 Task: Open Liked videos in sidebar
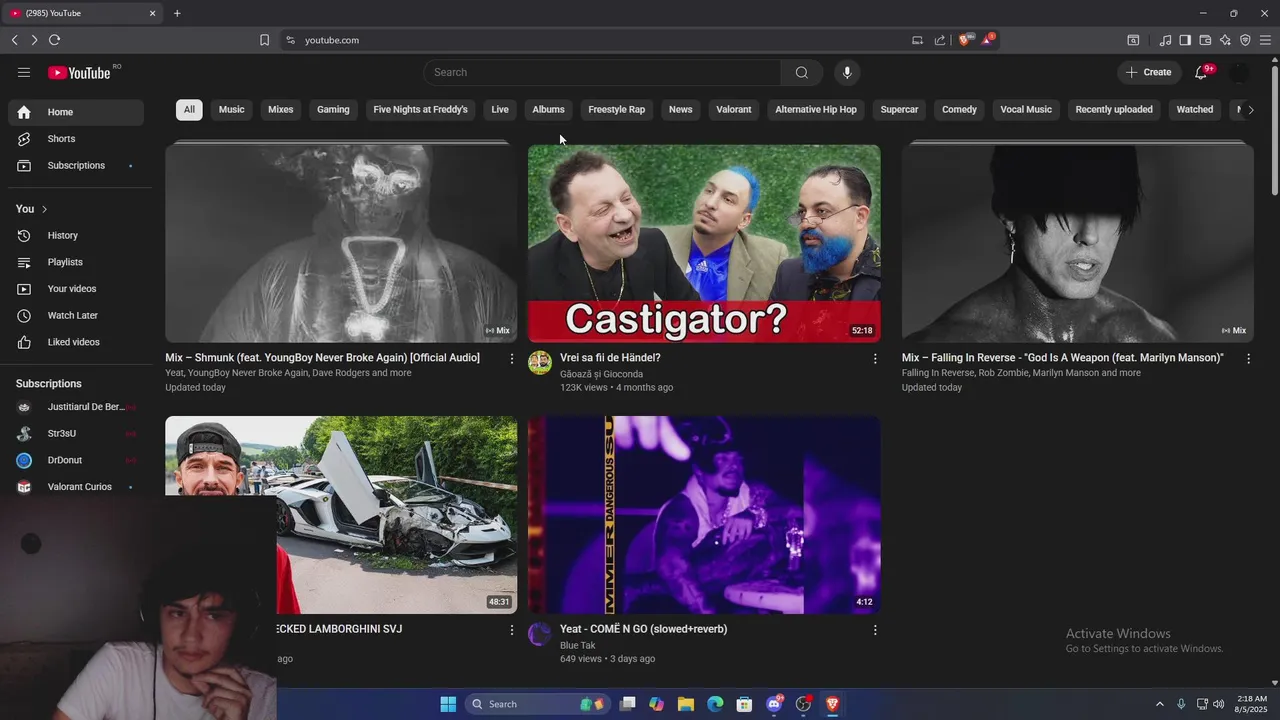coord(76,342)
